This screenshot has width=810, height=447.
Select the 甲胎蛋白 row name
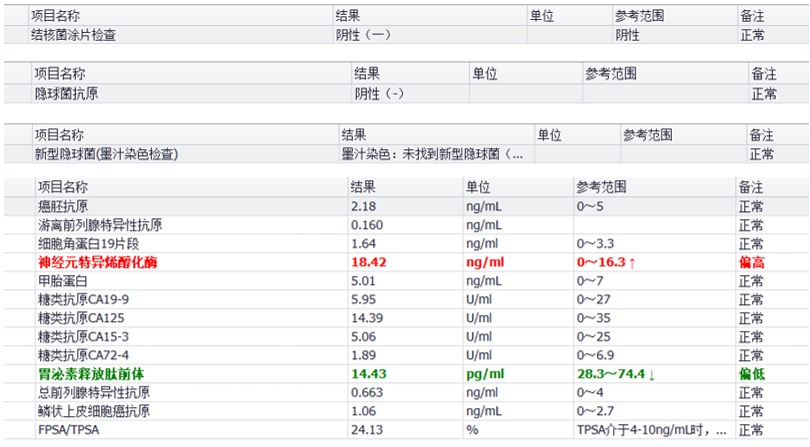(x=63, y=281)
